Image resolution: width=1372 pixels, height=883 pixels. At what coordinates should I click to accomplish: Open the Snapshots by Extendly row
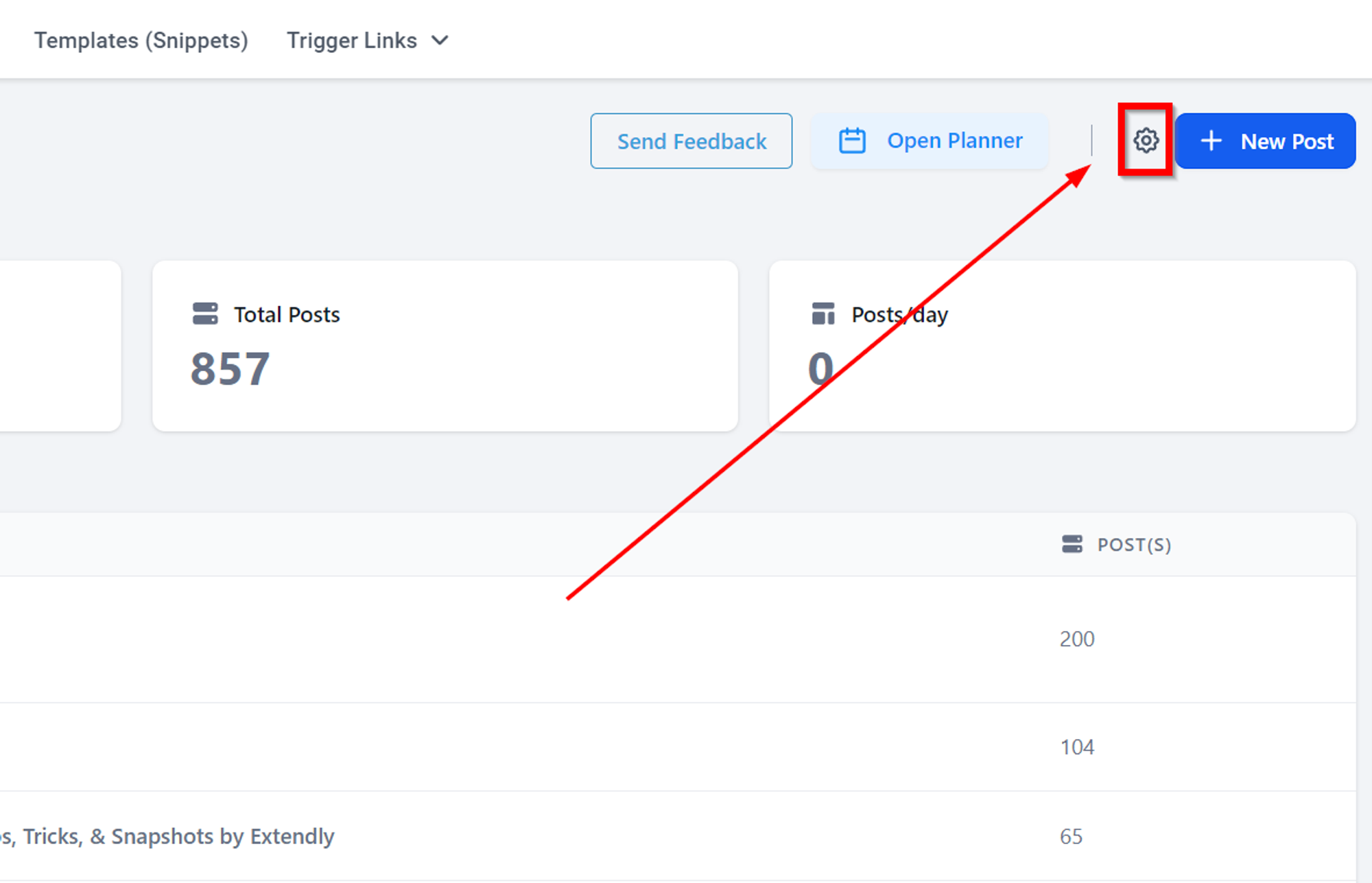678,836
